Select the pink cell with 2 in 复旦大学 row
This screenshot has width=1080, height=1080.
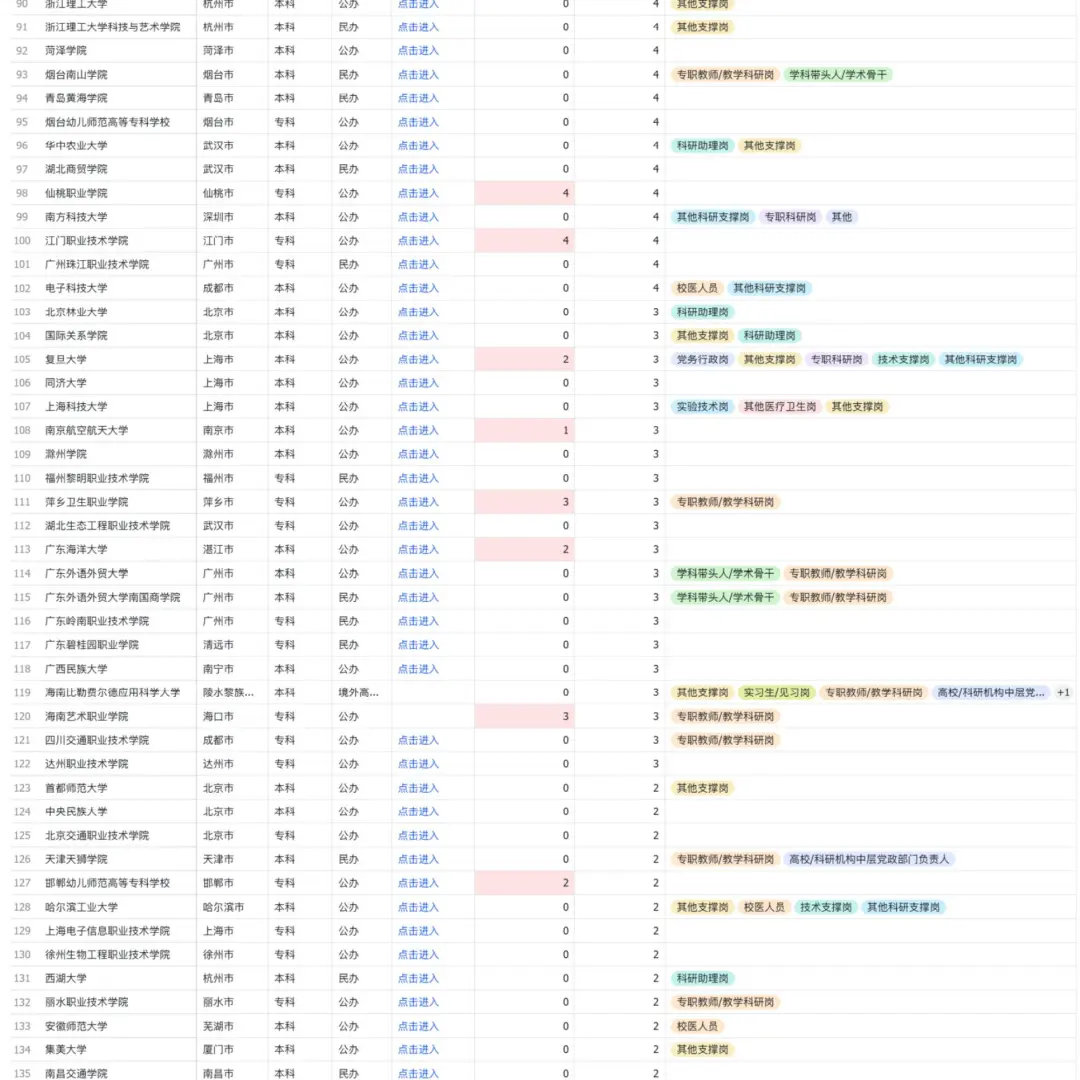click(524, 360)
